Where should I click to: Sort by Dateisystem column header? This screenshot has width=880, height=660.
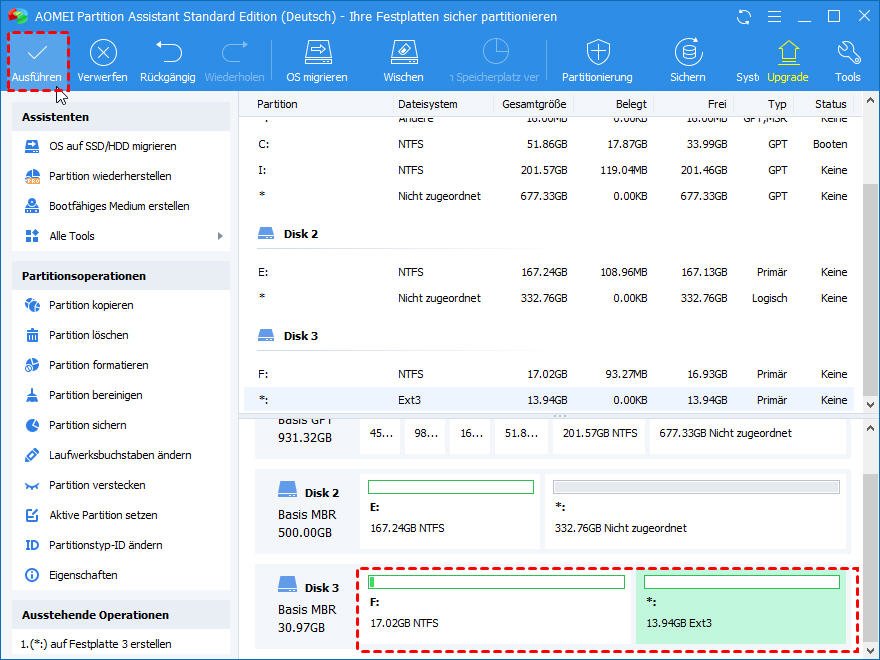click(428, 104)
